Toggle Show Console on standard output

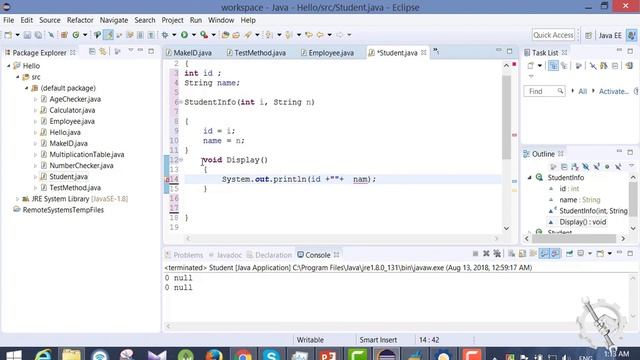[x=544, y=254]
